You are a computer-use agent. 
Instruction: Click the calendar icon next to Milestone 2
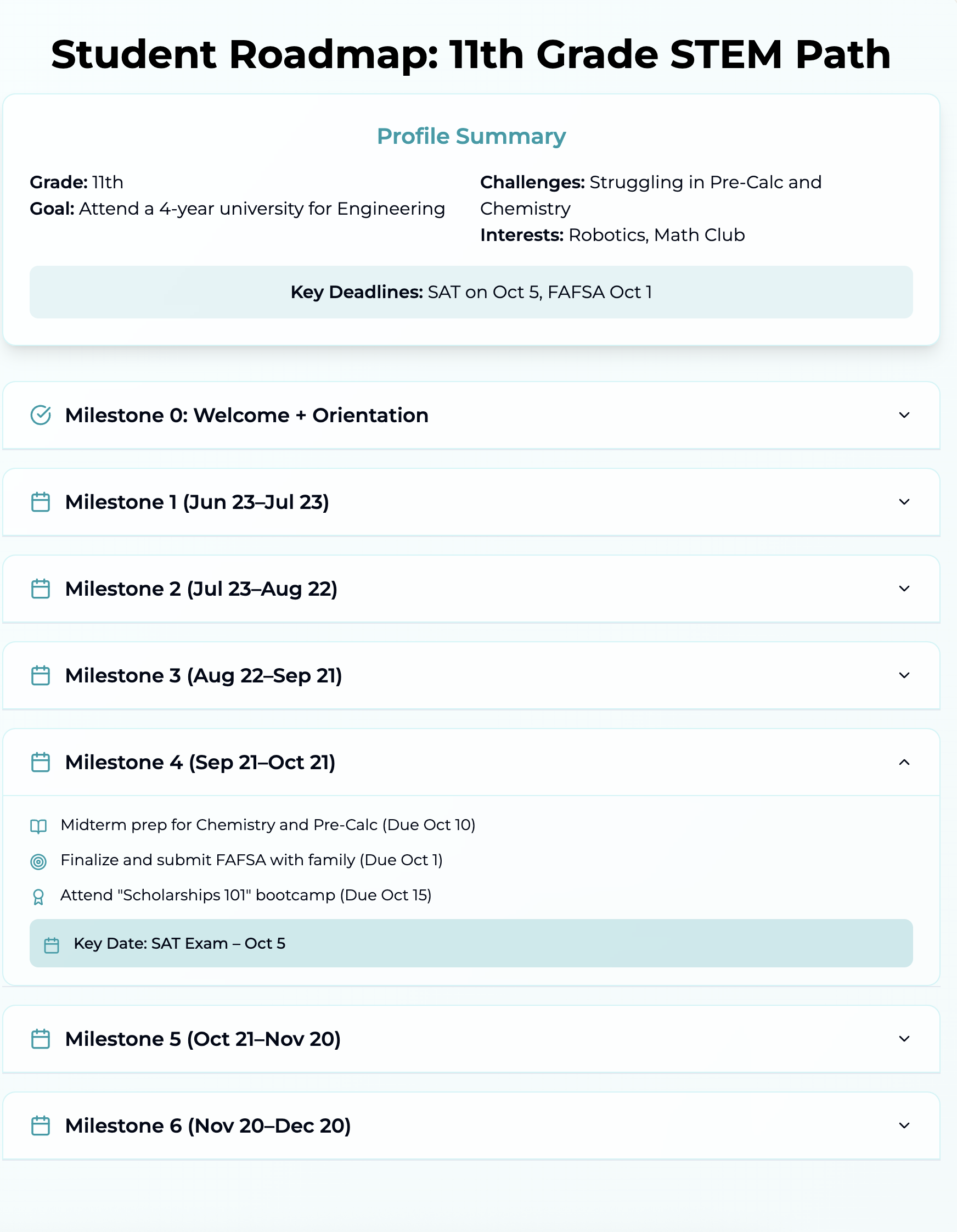coord(41,589)
